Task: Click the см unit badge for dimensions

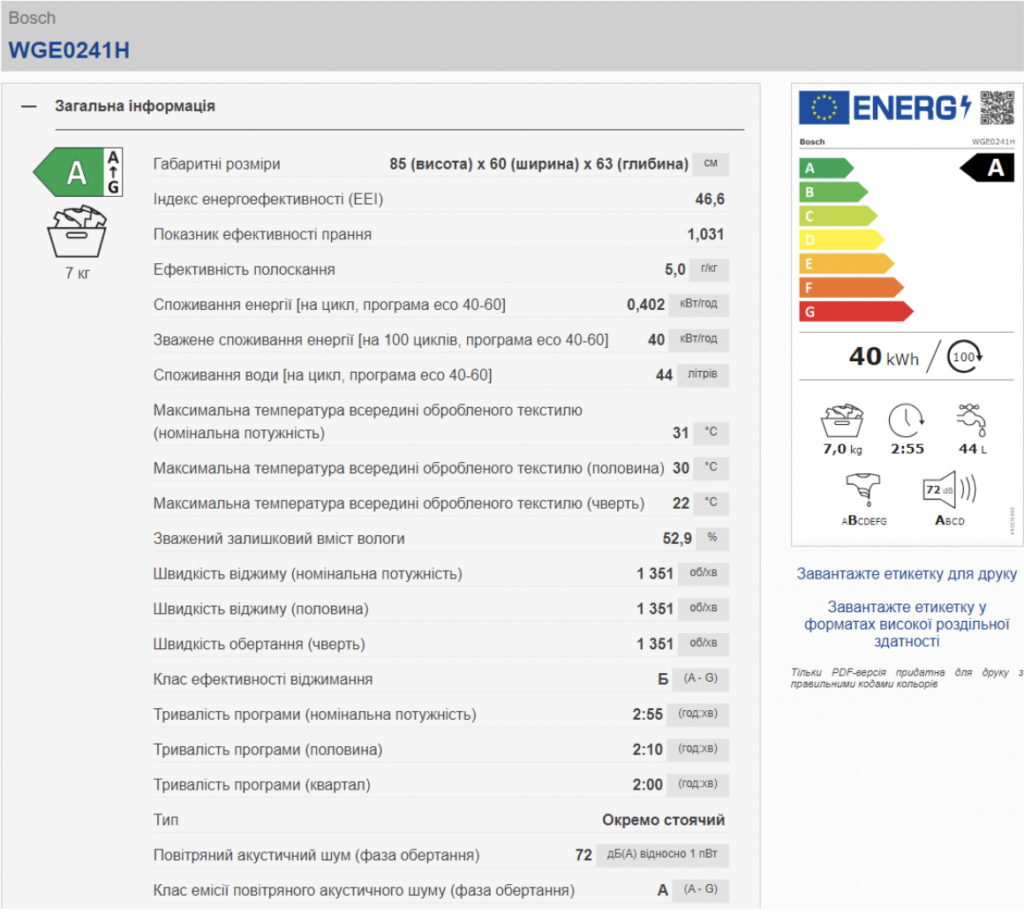Action: (711, 164)
